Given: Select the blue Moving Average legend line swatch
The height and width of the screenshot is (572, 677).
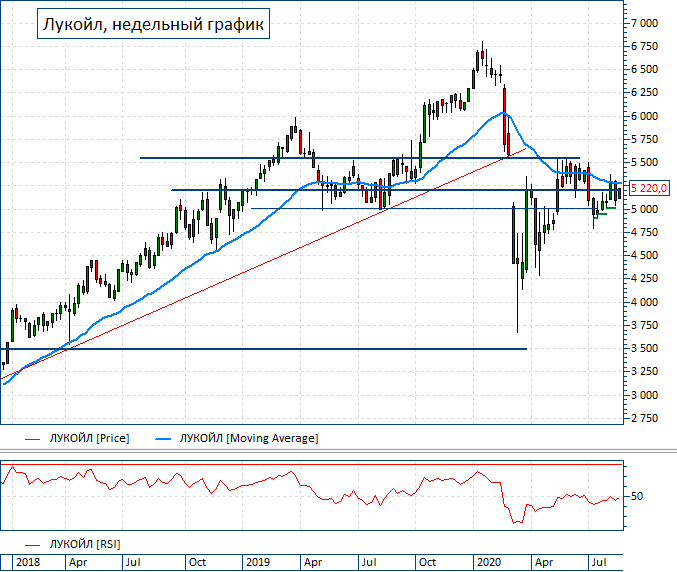Looking at the screenshot, I should click(x=163, y=439).
